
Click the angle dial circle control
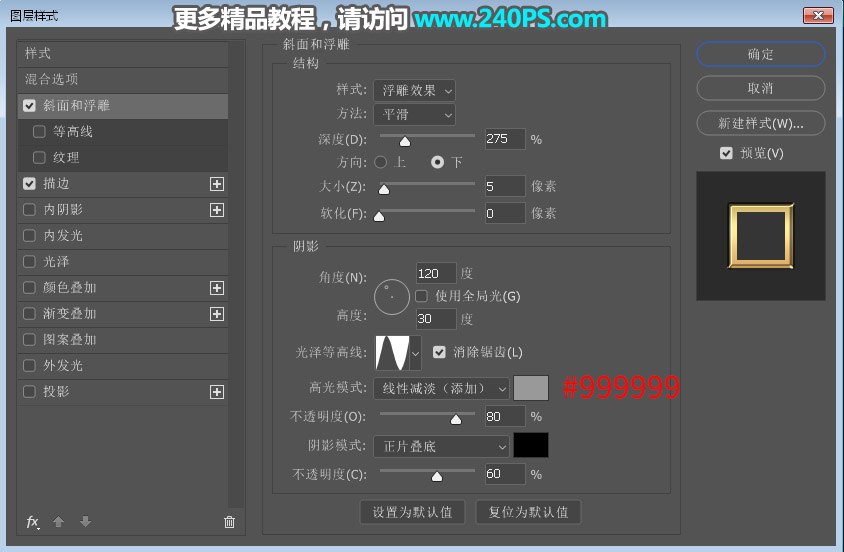coord(392,296)
